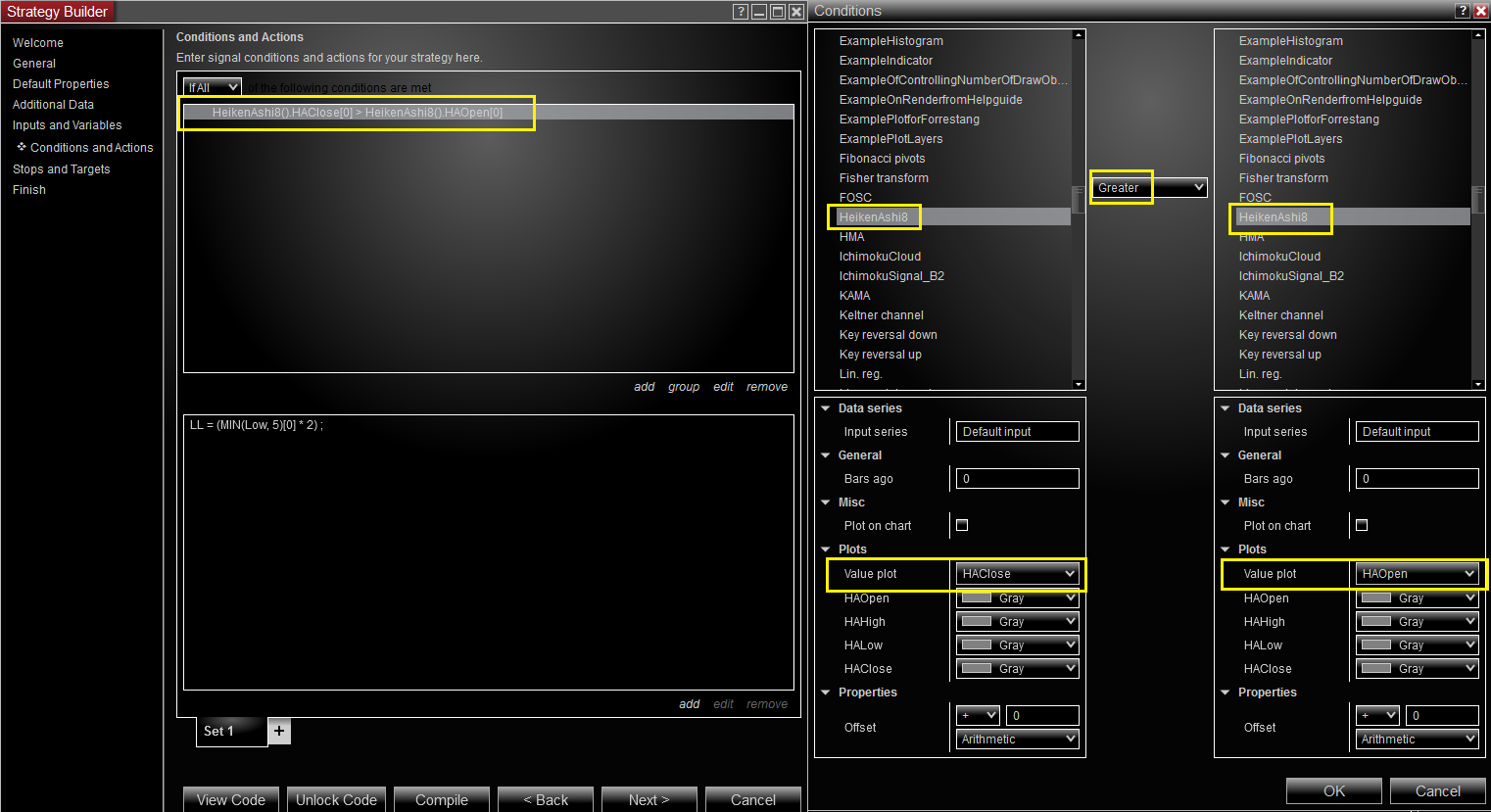
Task: Click the down arrow of the right indicator list scrollbar
Action: coord(1478,384)
